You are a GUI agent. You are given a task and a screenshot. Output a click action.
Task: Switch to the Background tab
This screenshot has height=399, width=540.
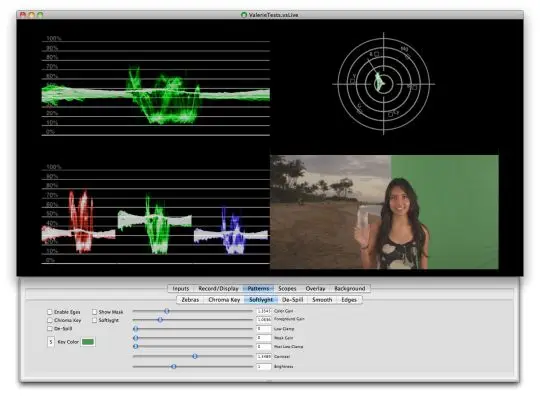(x=350, y=288)
